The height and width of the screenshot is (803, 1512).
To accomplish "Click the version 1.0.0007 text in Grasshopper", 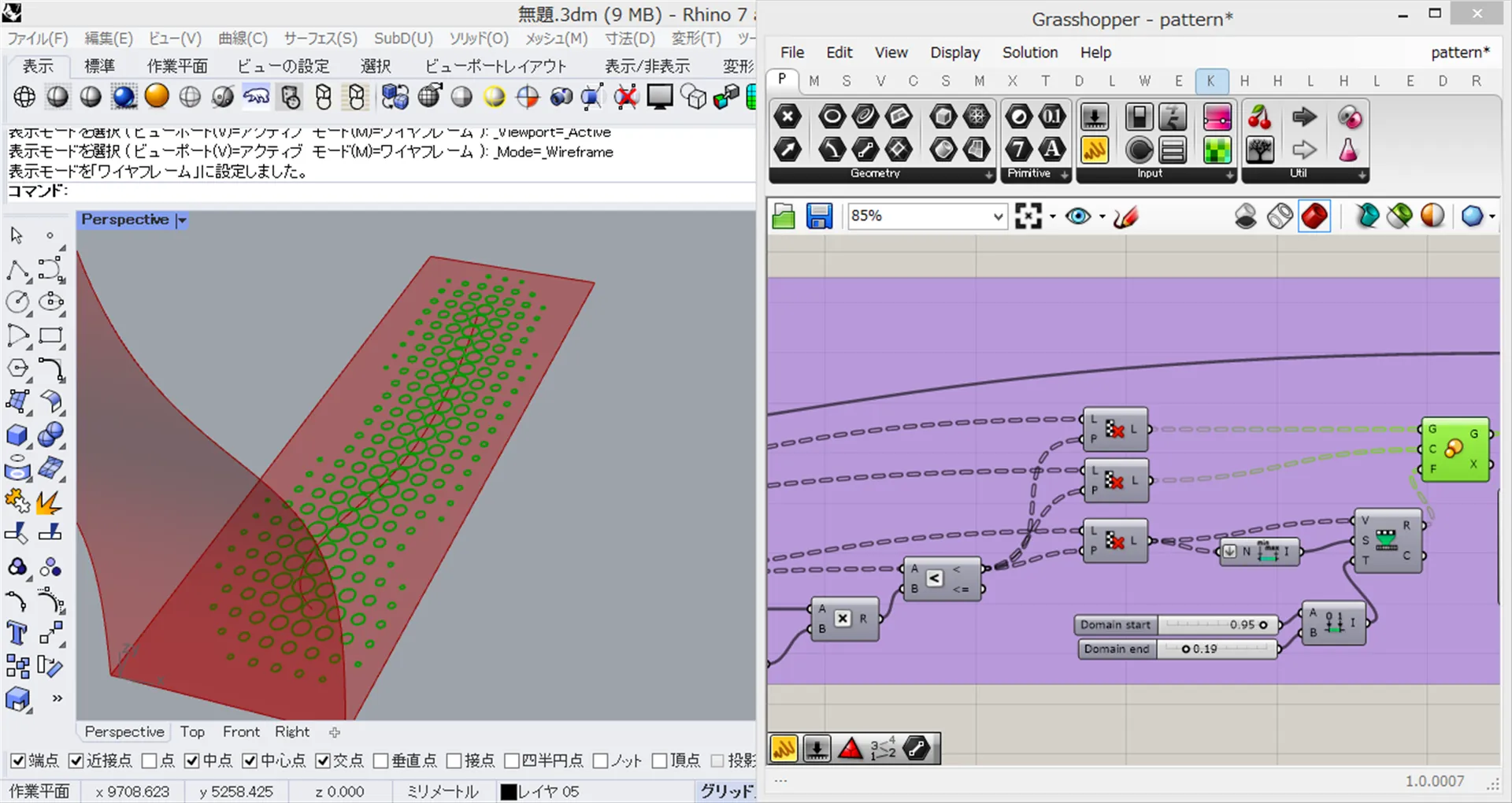I will click(x=1435, y=781).
